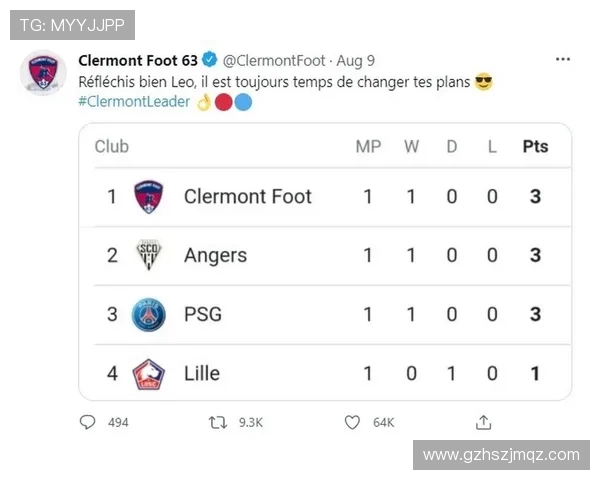Click the share upload icon
This screenshot has height=480, width=600.
click(483, 423)
